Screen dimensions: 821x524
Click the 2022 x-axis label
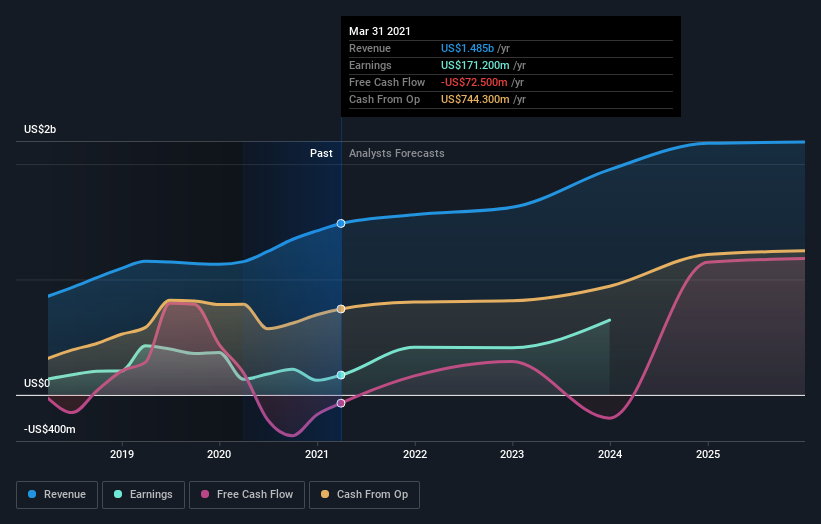point(415,454)
